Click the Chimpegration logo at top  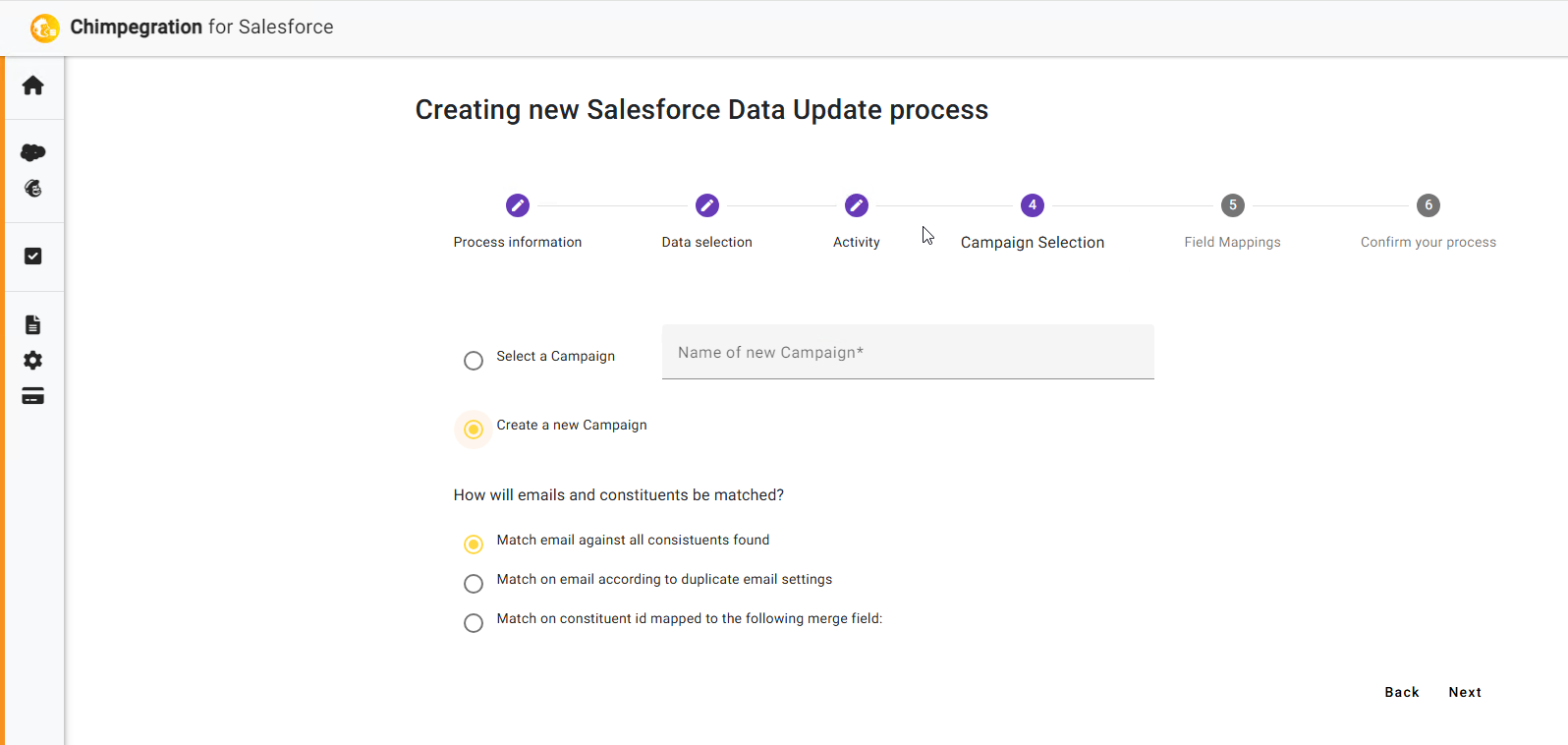(44, 28)
